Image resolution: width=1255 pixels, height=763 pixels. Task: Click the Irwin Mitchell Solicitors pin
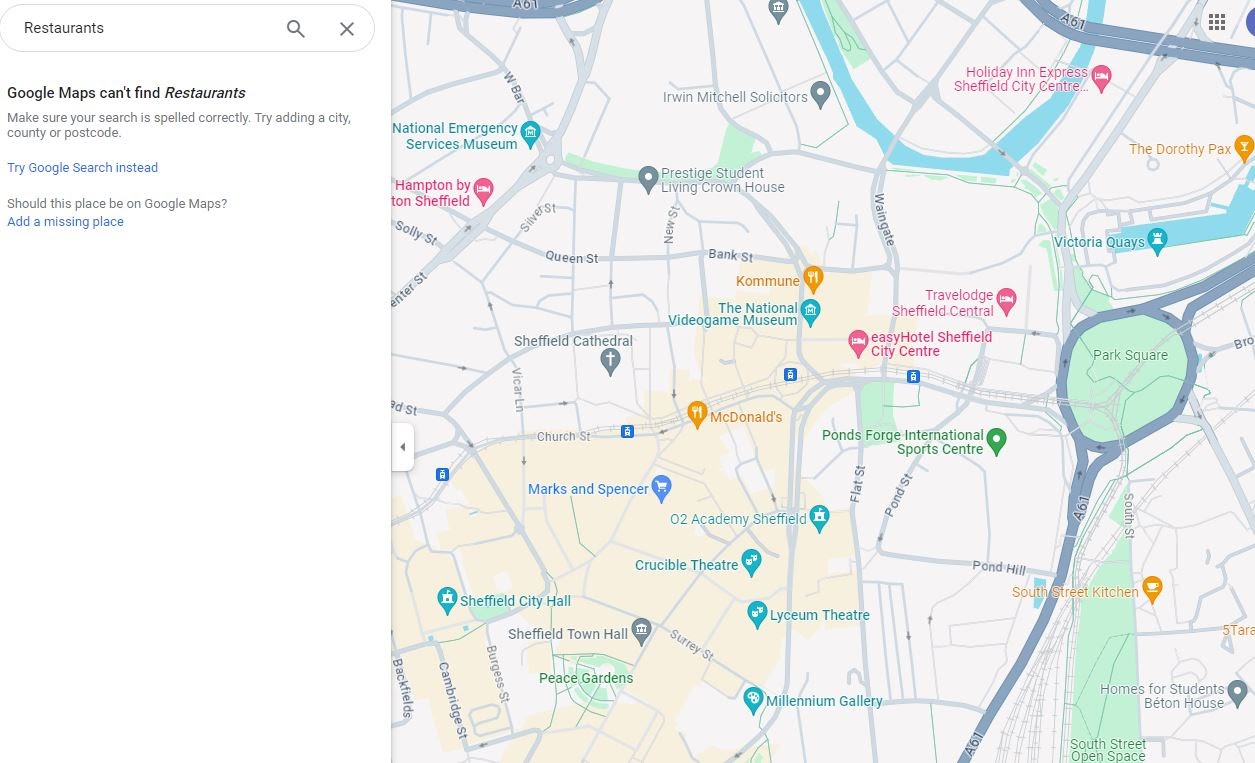coord(820,94)
